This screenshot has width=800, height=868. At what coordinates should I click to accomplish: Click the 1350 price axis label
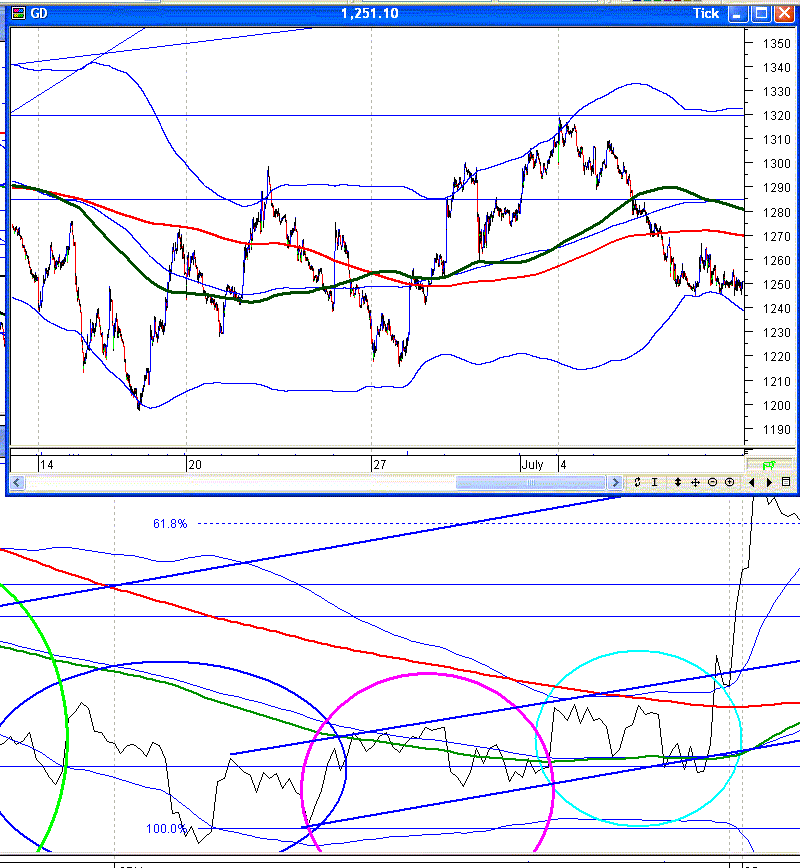[776, 43]
